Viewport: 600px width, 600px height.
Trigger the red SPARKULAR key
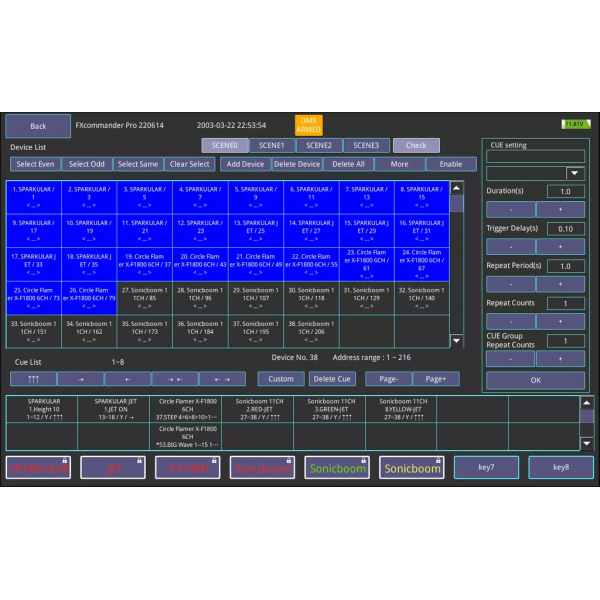pyautogui.click(x=38, y=467)
